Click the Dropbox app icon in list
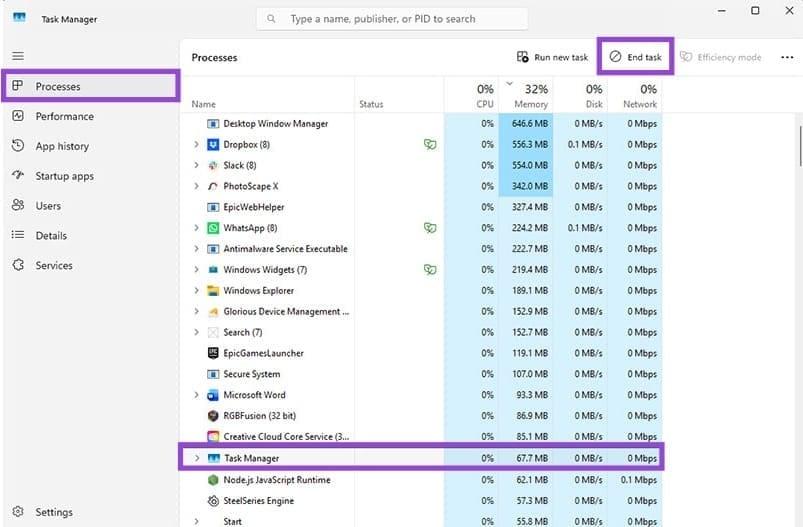The width and height of the screenshot is (803, 527). tap(213, 145)
